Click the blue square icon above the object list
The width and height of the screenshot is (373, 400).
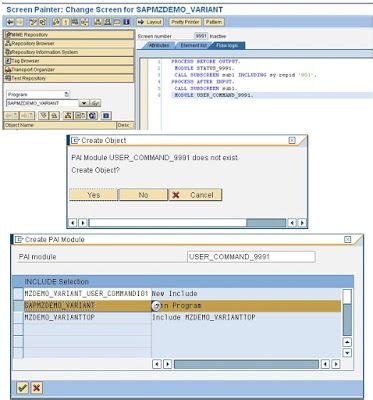pyautogui.click(x=106, y=116)
